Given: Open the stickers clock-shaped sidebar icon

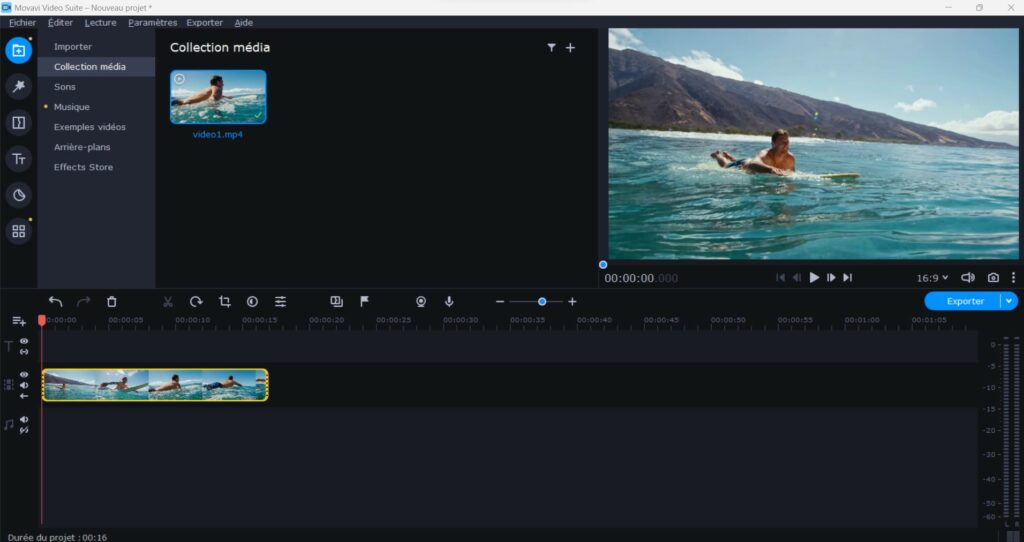Looking at the screenshot, I should [x=18, y=195].
